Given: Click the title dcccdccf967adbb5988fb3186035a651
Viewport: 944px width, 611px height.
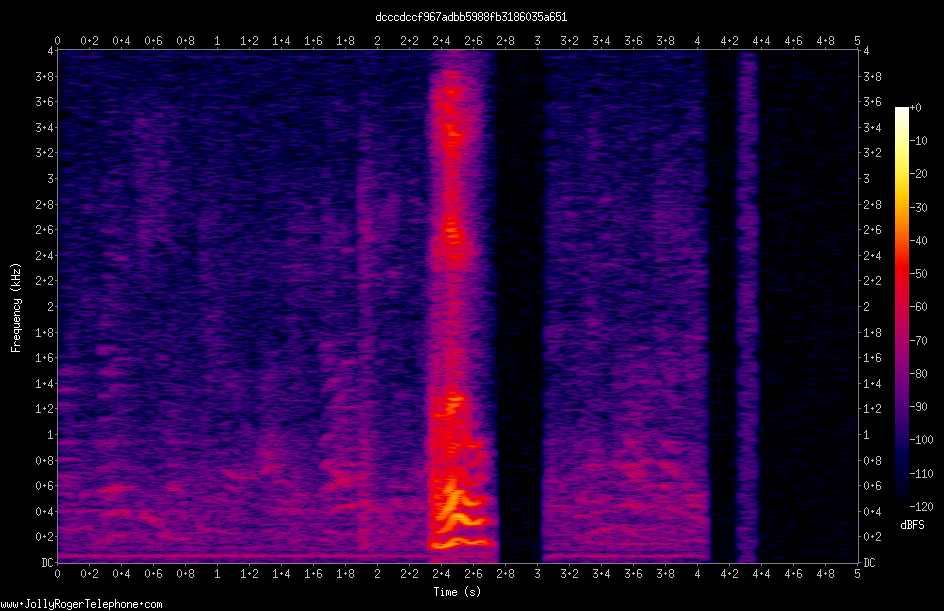Looking at the screenshot, I should coord(471,17).
